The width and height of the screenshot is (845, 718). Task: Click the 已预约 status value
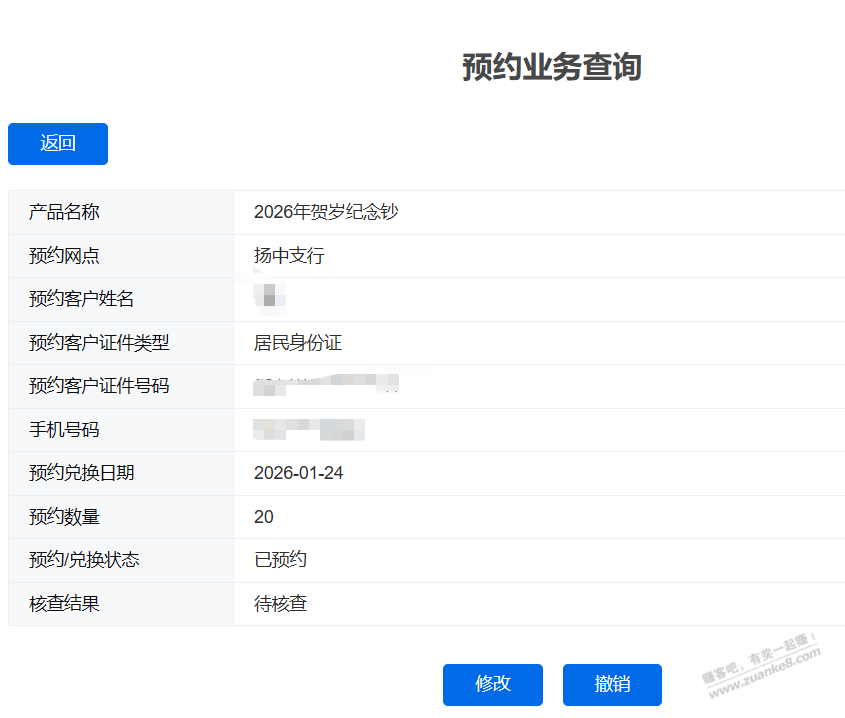(x=281, y=560)
